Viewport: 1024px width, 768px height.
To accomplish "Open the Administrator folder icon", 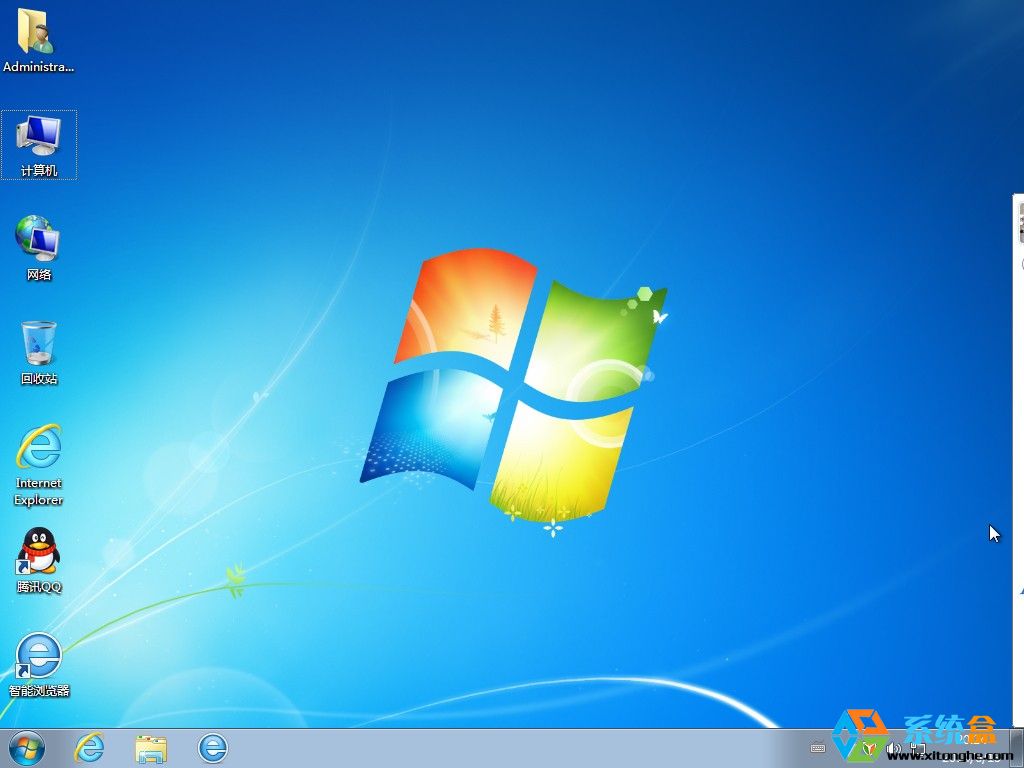I will pos(37,40).
